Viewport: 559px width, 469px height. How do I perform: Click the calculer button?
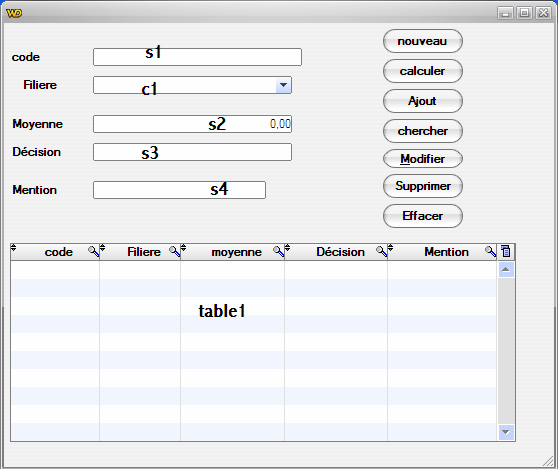pyautogui.click(x=422, y=71)
